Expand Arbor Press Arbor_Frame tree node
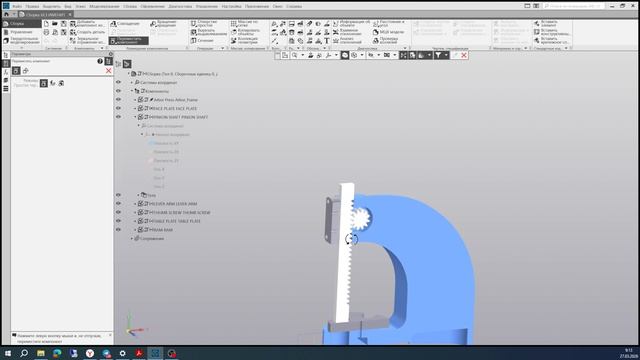 135,100
